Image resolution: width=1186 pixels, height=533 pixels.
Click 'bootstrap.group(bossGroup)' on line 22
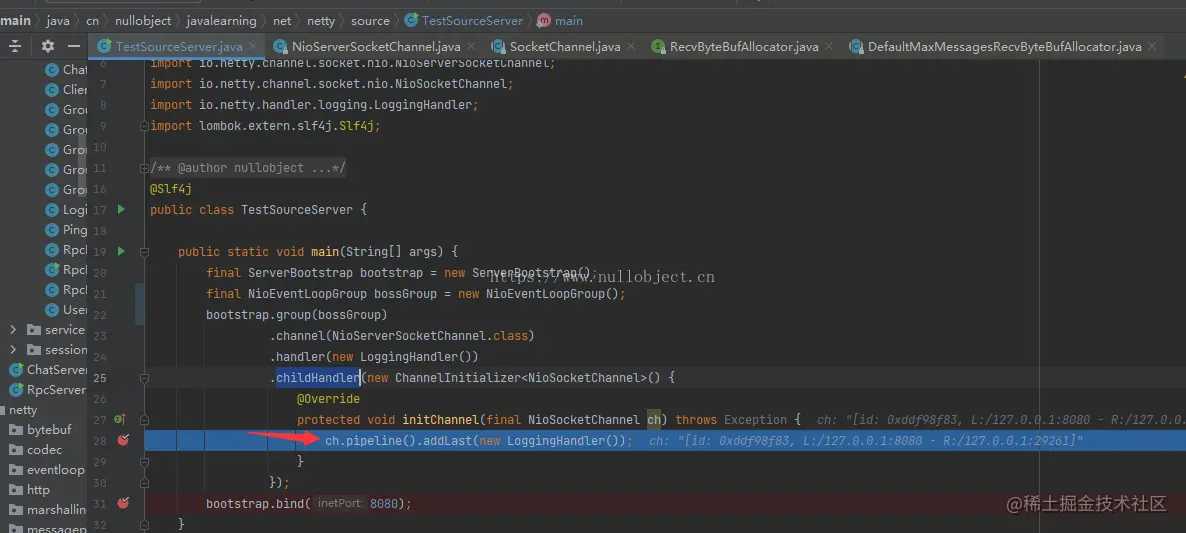click(297, 315)
